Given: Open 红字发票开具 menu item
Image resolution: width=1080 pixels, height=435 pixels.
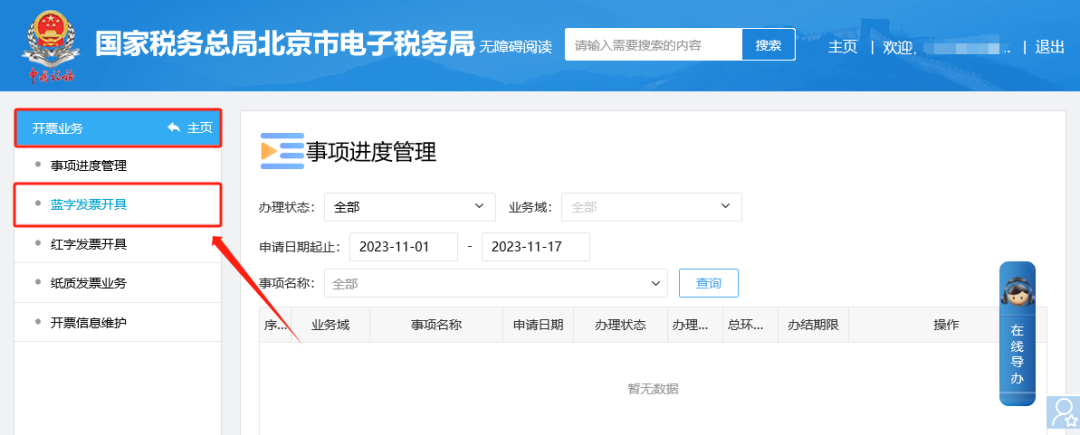Looking at the screenshot, I should (89, 244).
